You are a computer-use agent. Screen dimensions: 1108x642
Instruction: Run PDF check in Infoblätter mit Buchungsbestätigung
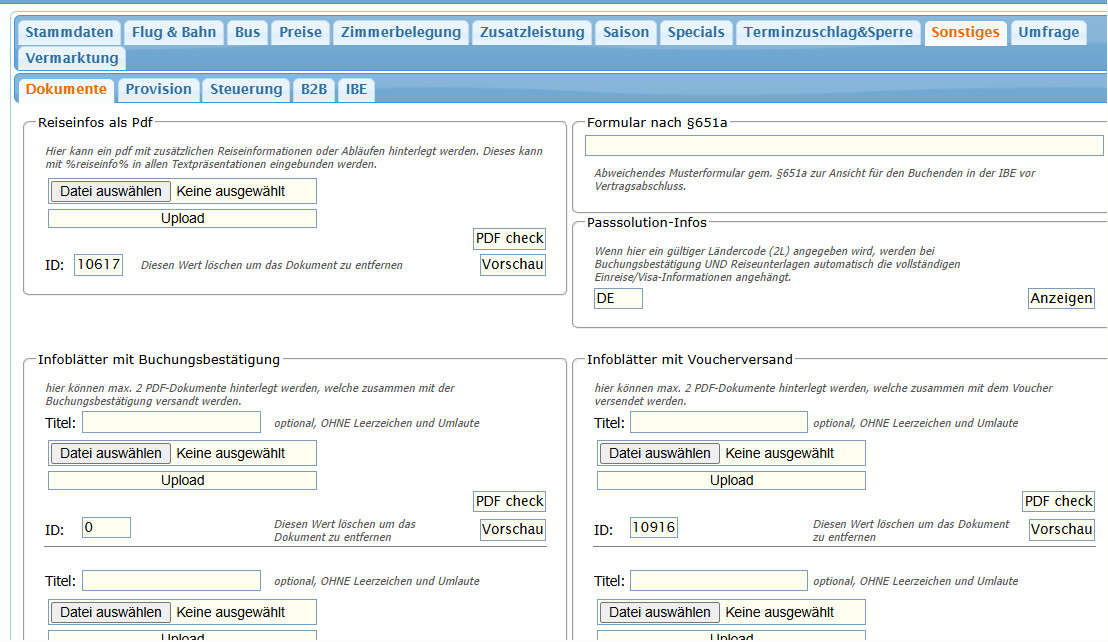pyautogui.click(x=509, y=501)
